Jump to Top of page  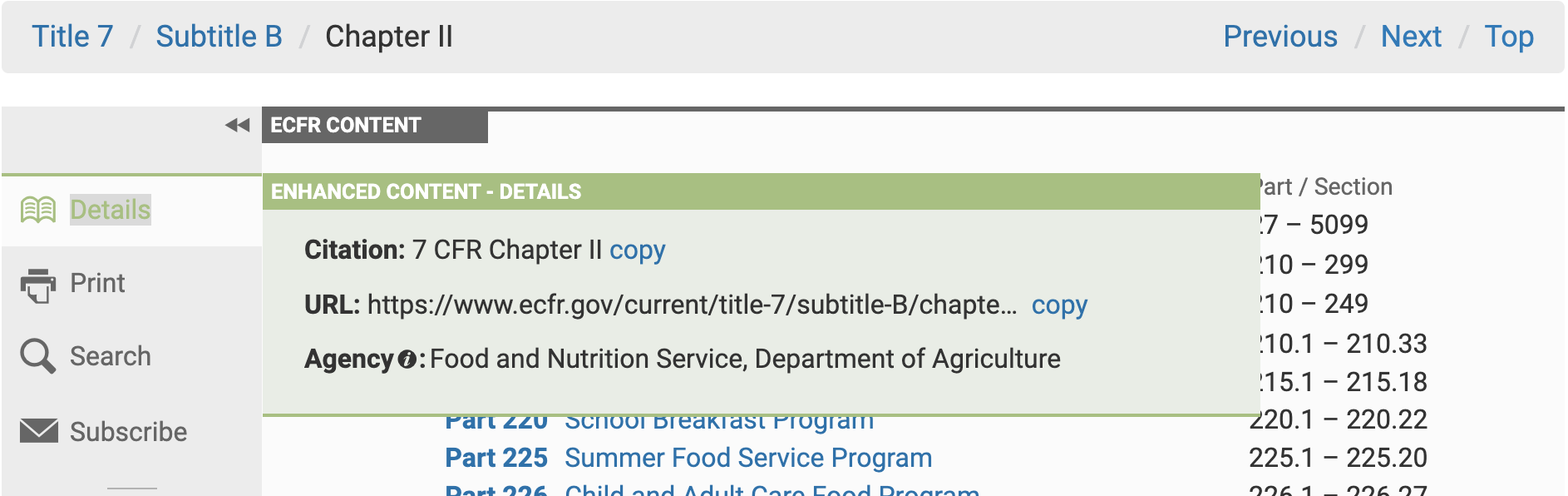[x=1509, y=37]
